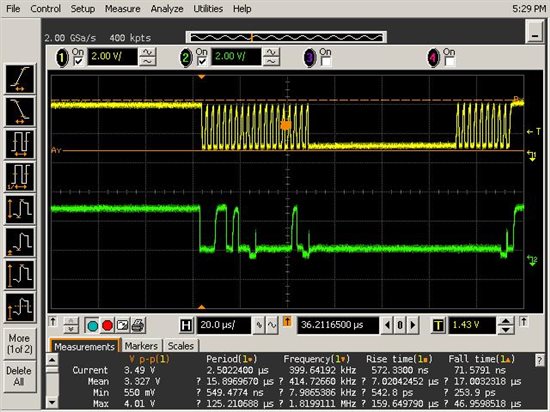550x412 pixels.
Task: Click the printer icon
Action: coord(138,326)
